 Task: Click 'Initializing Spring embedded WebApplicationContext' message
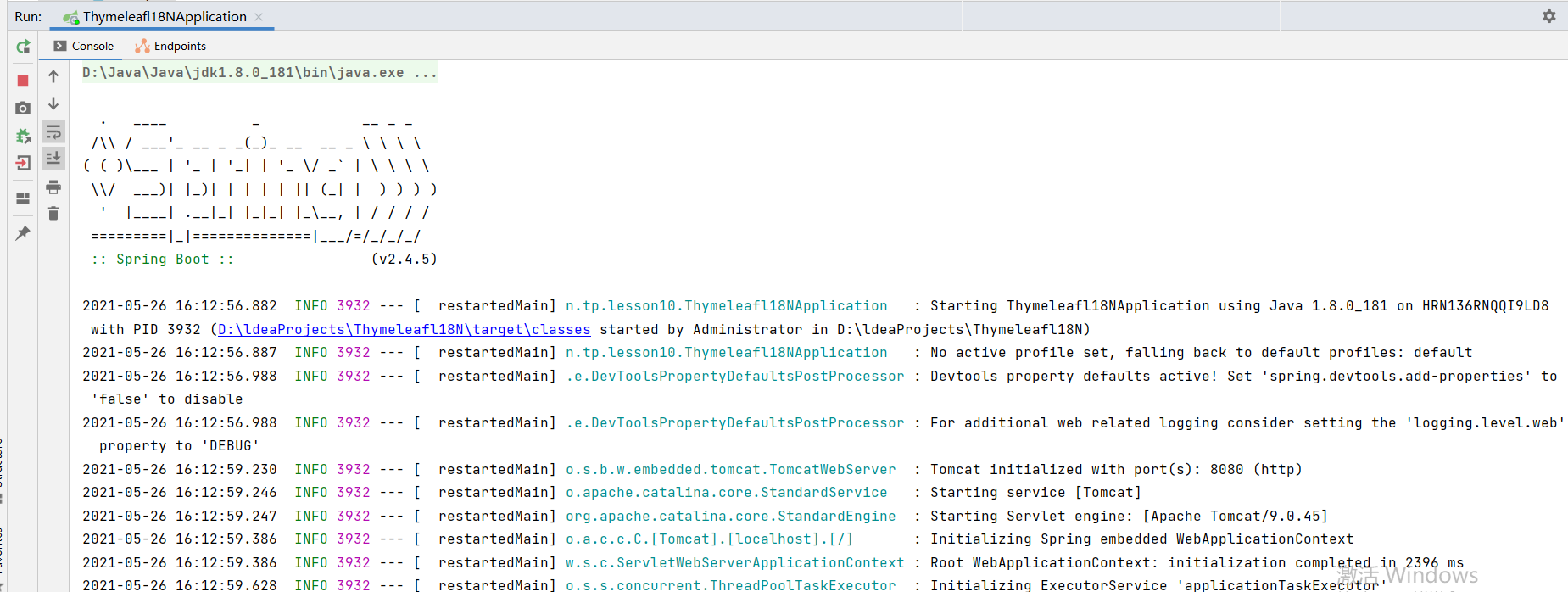click(1141, 539)
